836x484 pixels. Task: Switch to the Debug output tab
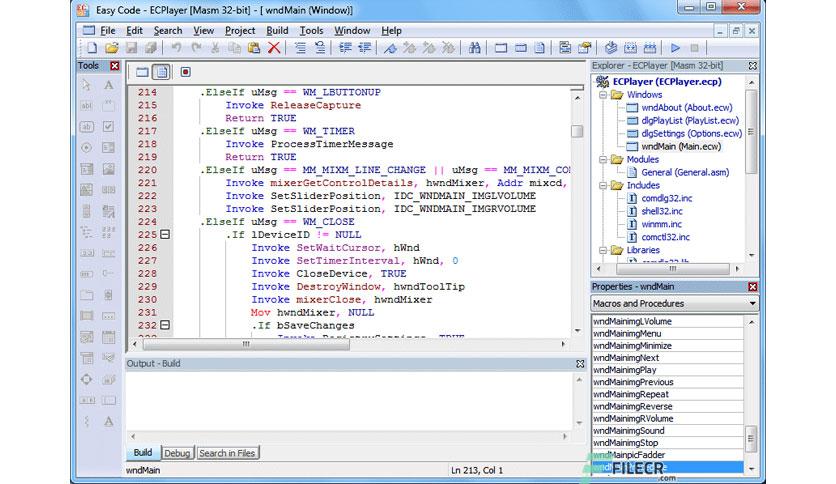coord(177,453)
